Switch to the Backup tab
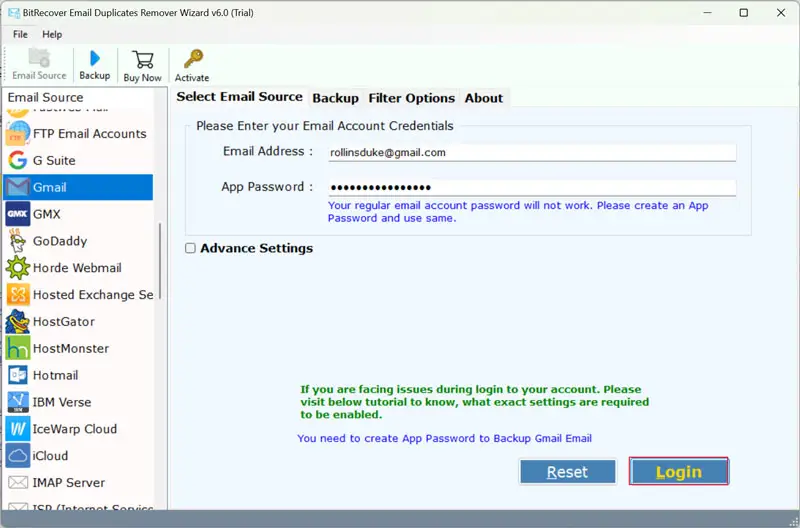Image resolution: width=800 pixels, height=528 pixels. coord(335,98)
